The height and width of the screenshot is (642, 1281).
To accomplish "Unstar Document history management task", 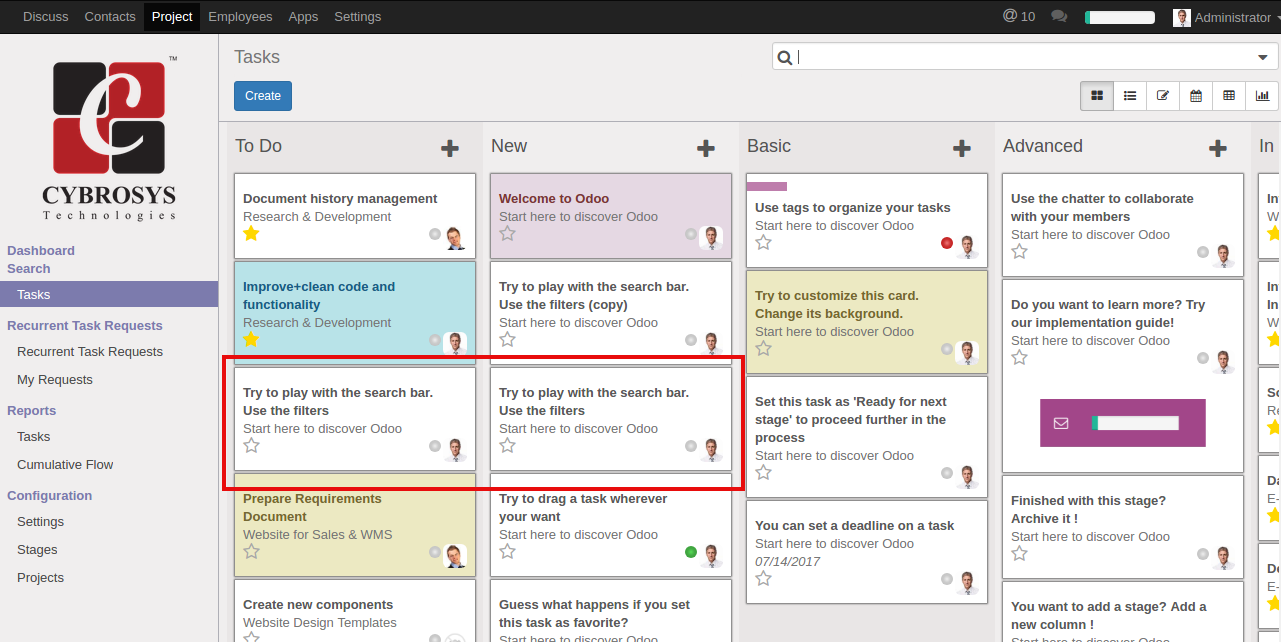I will point(251,233).
